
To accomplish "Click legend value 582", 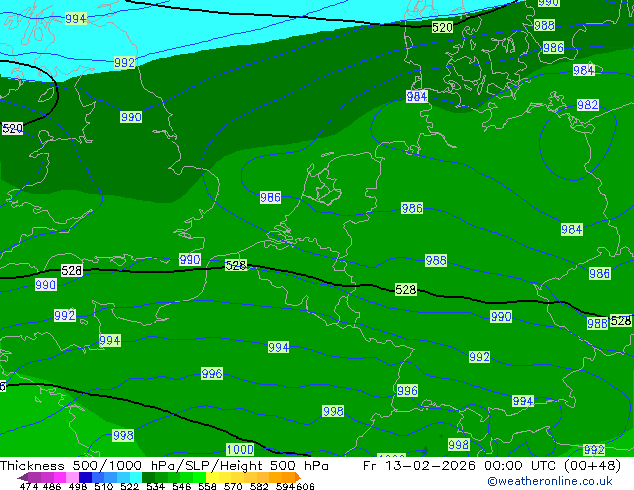I will click(x=259, y=486).
